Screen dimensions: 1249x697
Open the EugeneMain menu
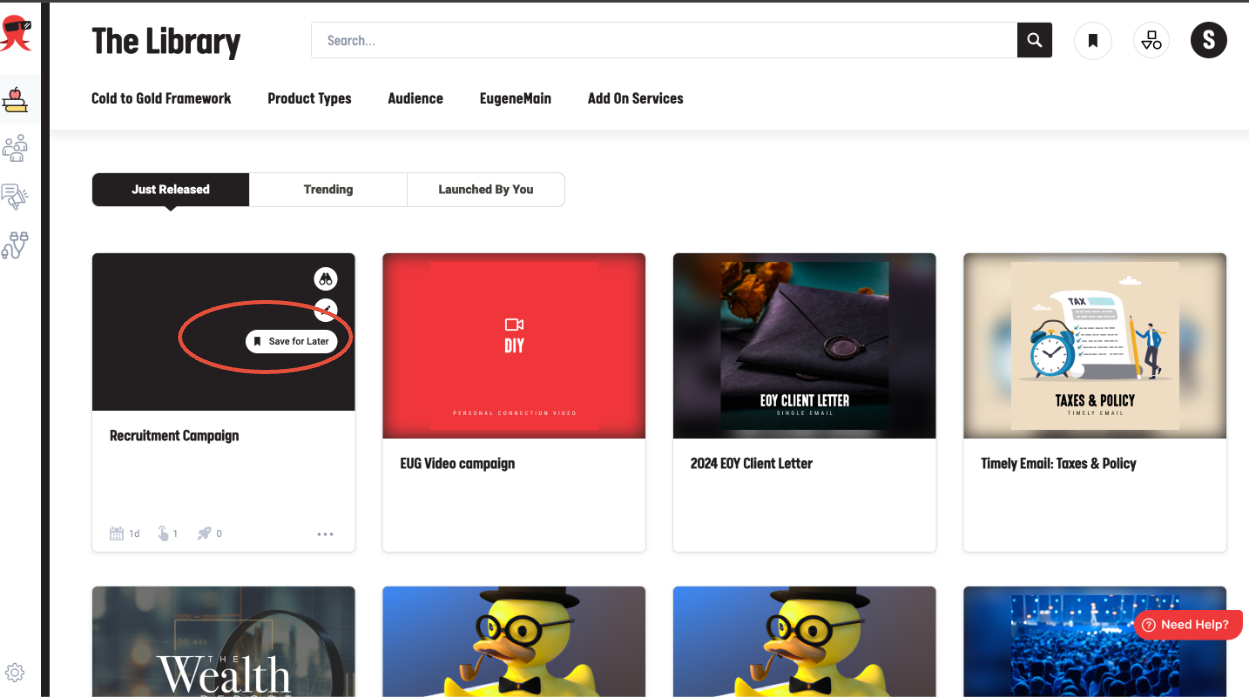click(x=515, y=98)
